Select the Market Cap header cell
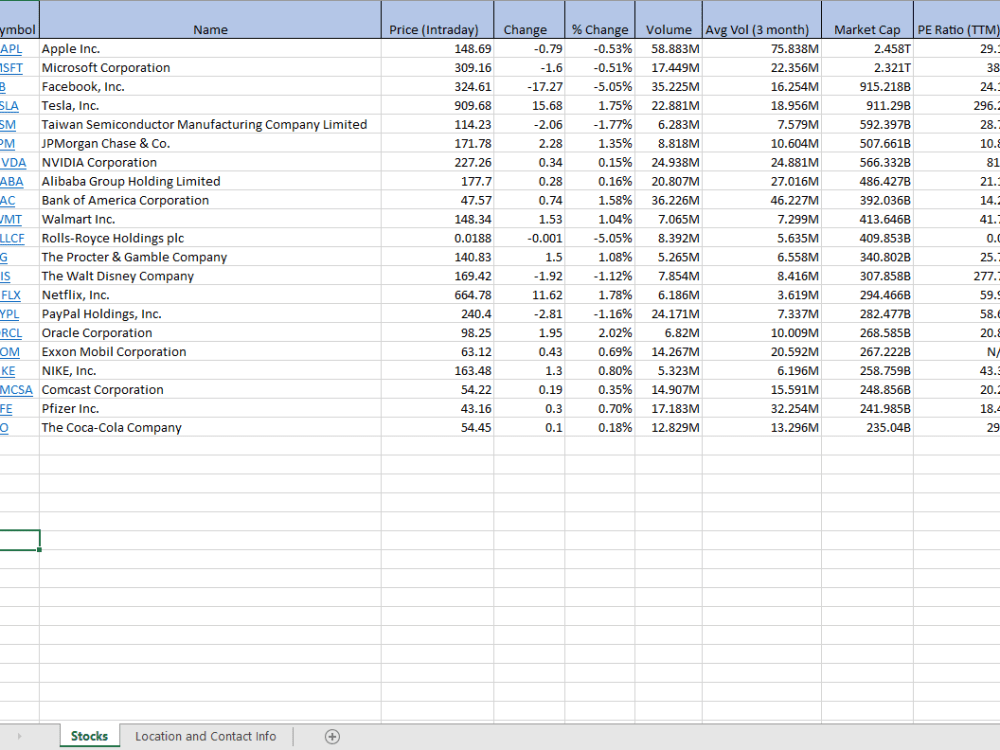 pos(867,20)
